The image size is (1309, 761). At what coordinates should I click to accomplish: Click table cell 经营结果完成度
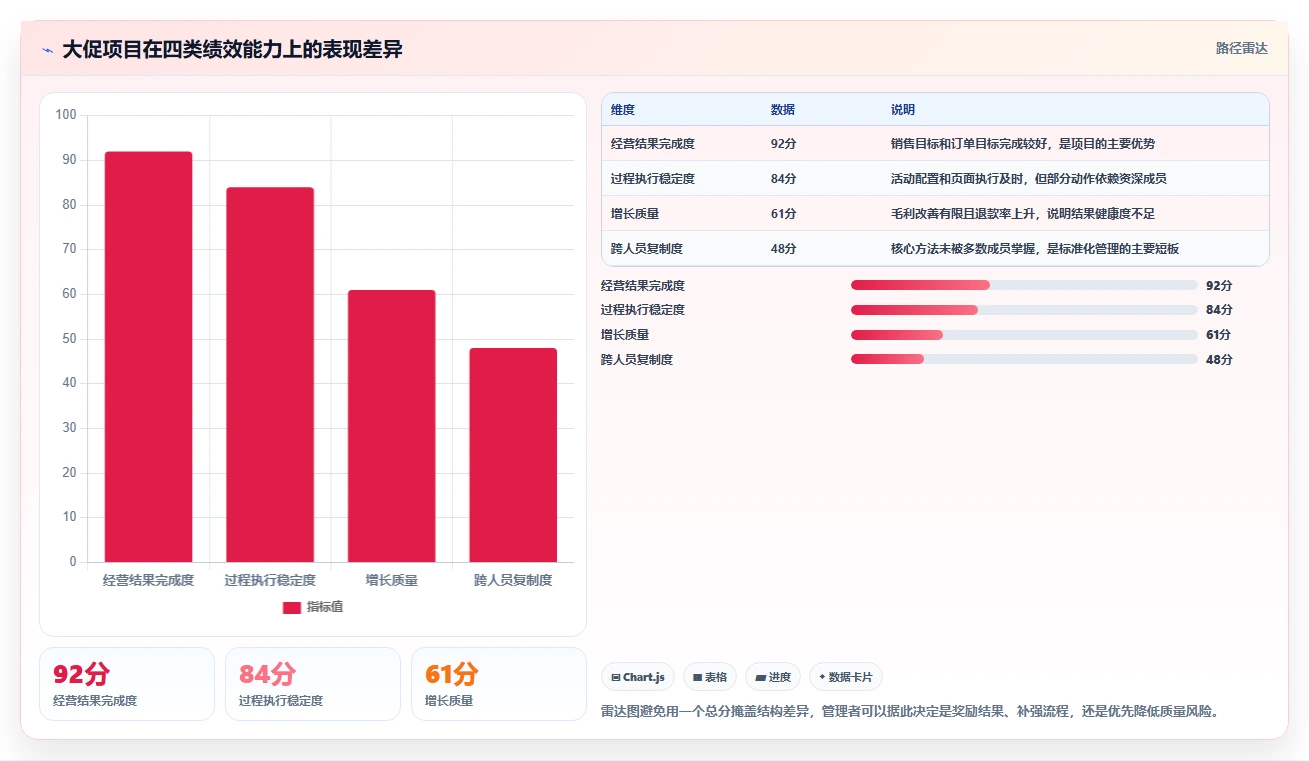(653, 144)
